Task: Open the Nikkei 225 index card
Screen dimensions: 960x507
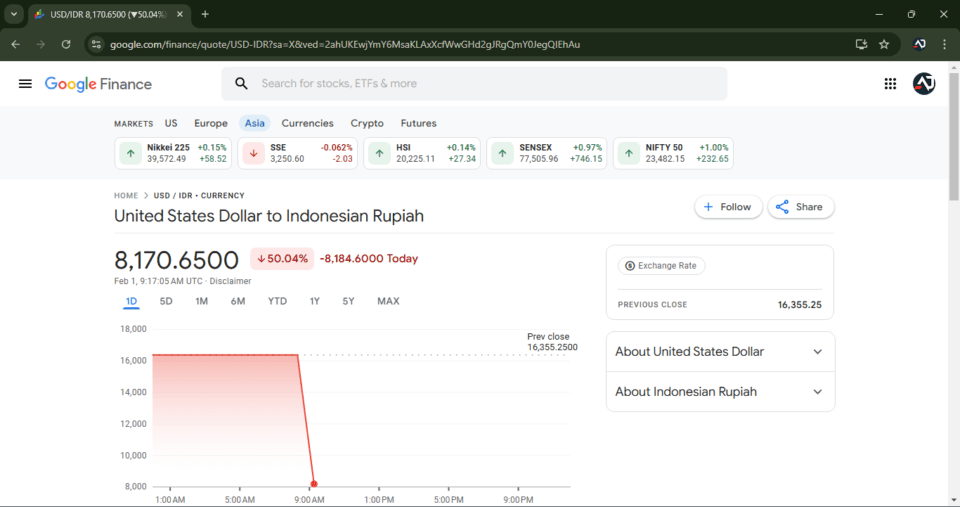Action: (173, 153)
